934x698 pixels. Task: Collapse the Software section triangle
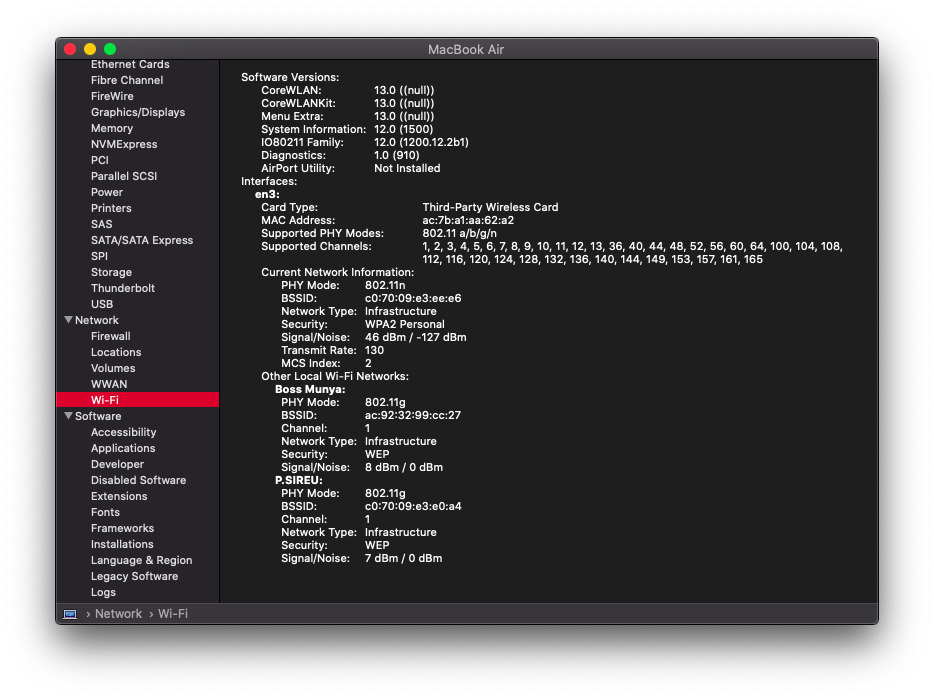[69, 416]
